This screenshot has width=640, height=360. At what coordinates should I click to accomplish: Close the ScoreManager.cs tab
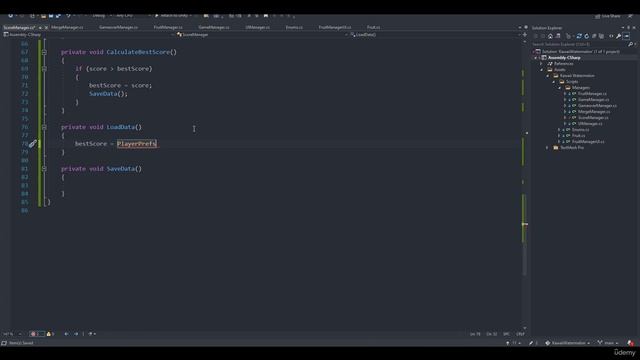[46, 28]
